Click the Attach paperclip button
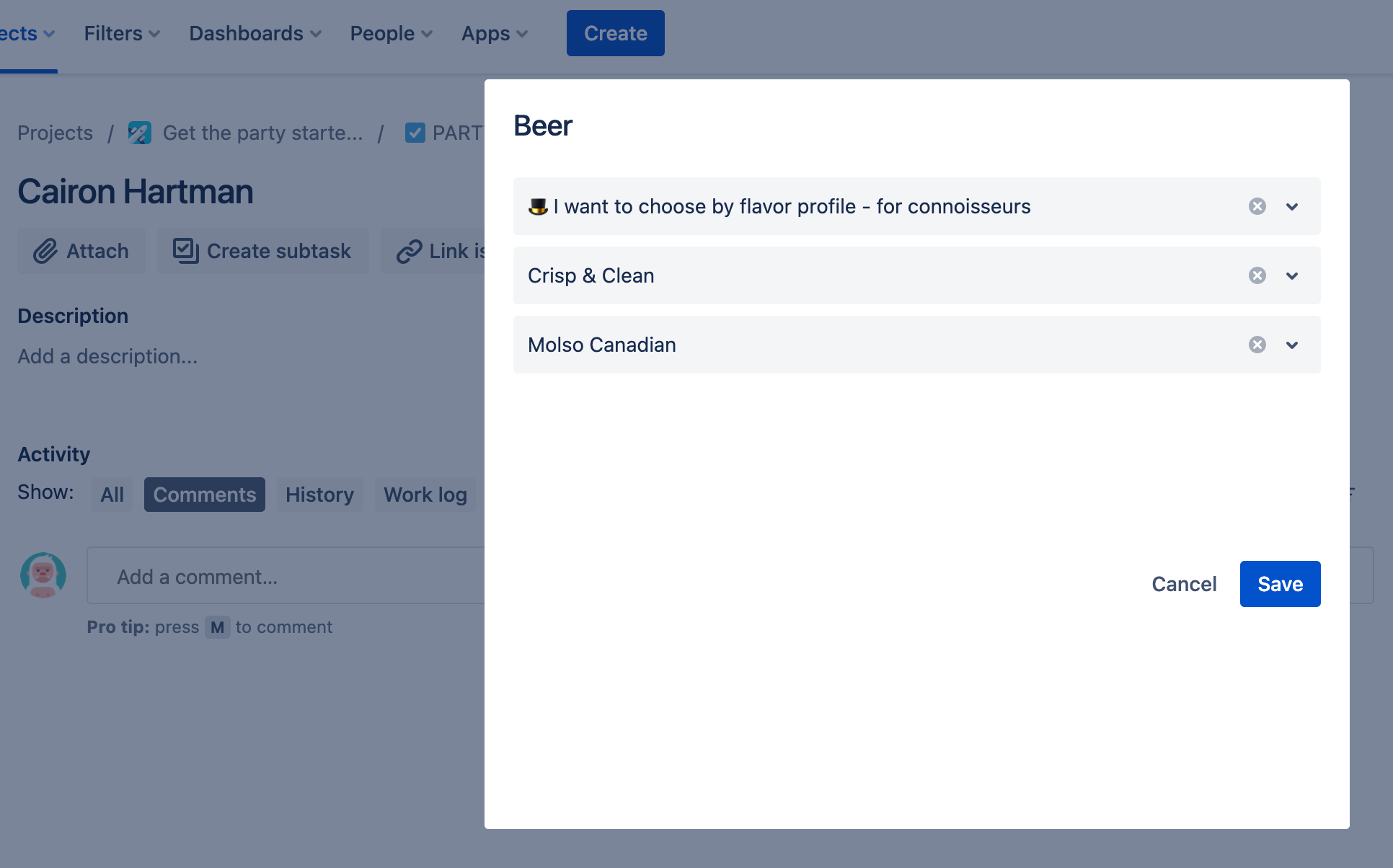The width and height of the screenshot is (1393, 868). point(81,251)
